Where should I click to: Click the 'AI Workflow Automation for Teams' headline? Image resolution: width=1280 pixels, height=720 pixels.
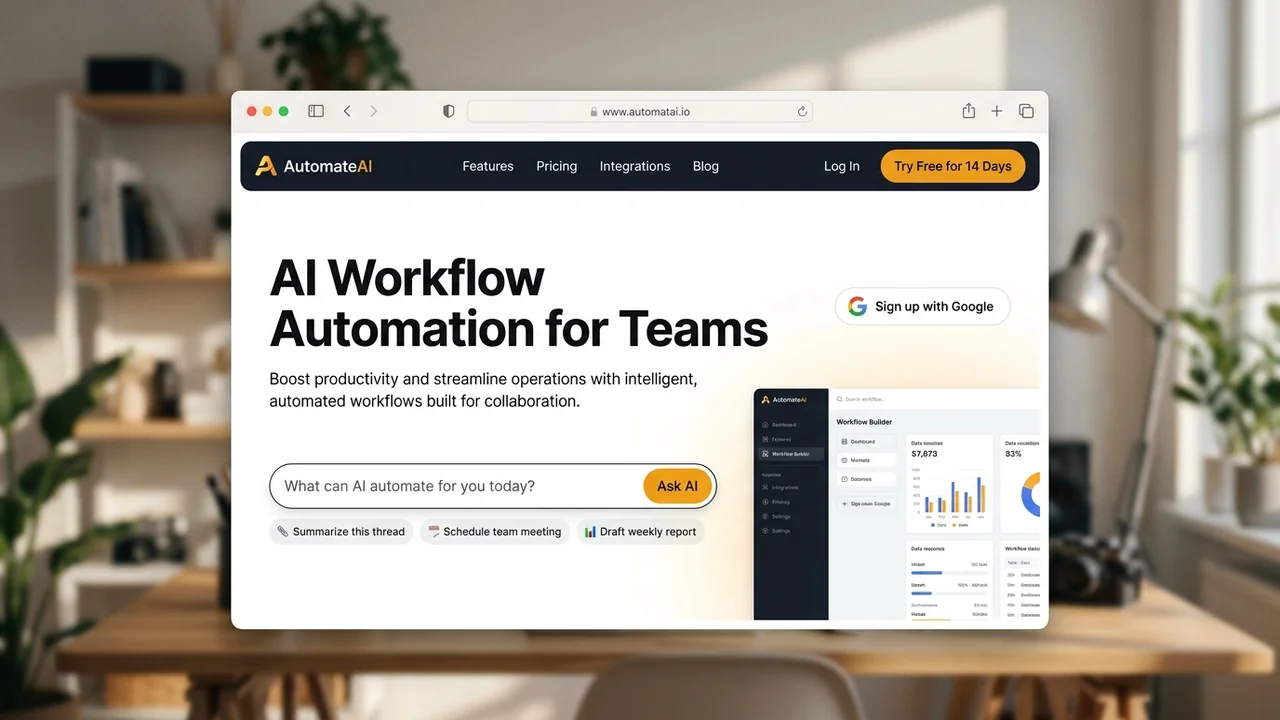click(518, 303)
